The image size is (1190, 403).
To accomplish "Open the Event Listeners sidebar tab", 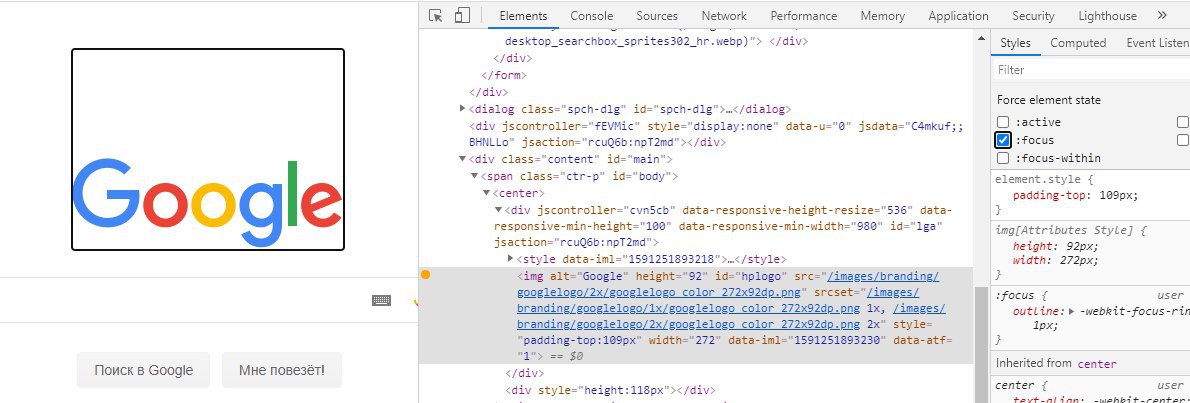I will point(1157,43).
